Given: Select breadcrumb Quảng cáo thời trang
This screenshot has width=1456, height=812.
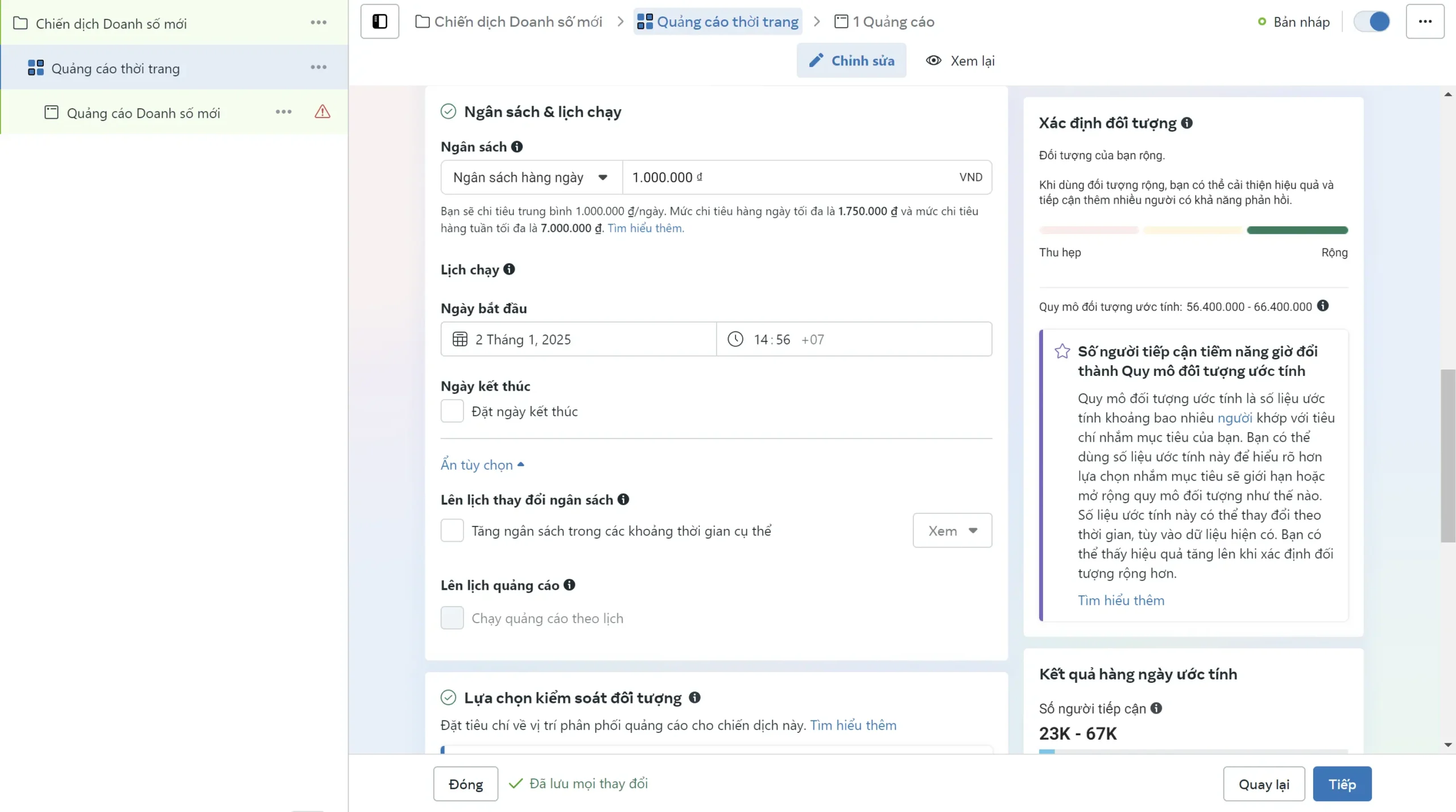Looking at the screenshot, I should pyautogui.click(x=718, y=22).
